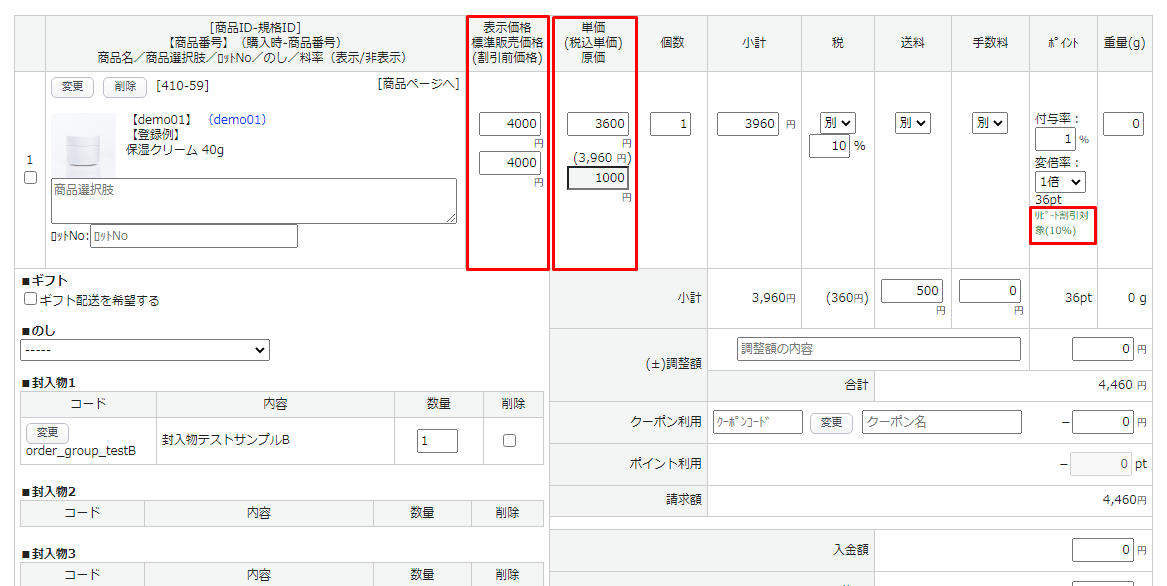1167x586 pixels.
Task: Click the 付与率 point rate field
Action: pyautogui.click(x=1055, y=139)
